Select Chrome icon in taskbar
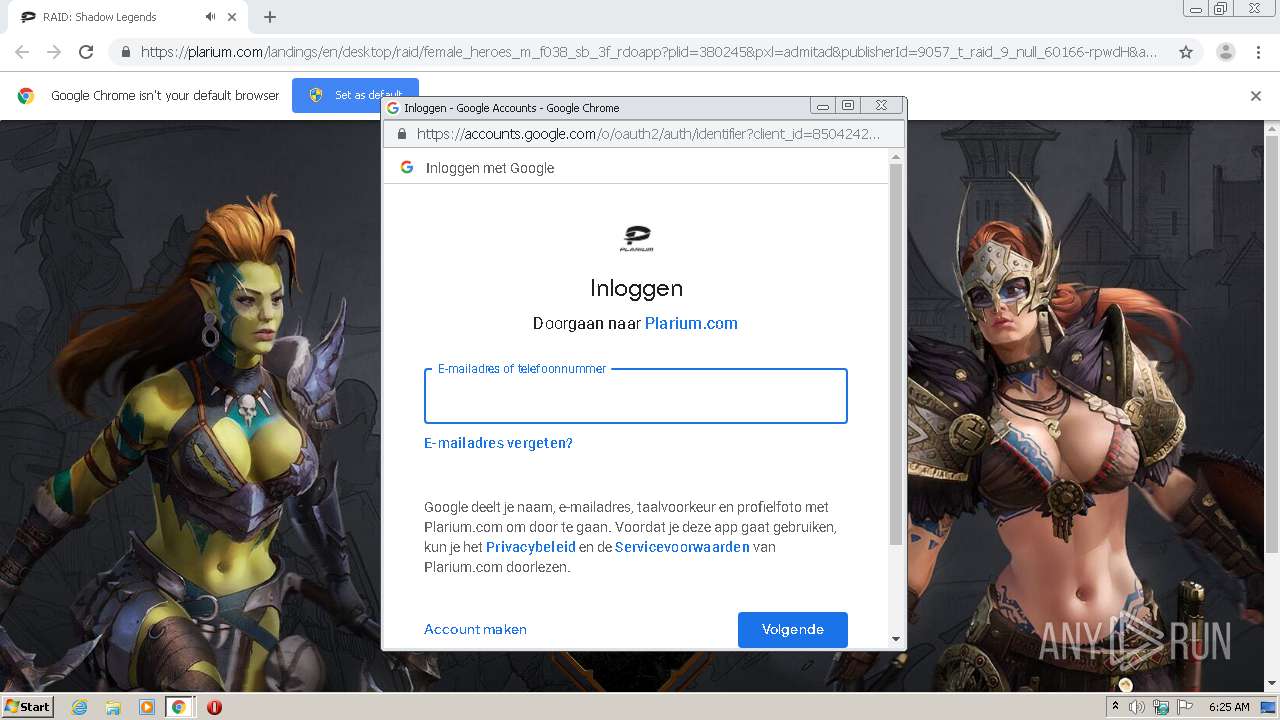 point(179,707)
